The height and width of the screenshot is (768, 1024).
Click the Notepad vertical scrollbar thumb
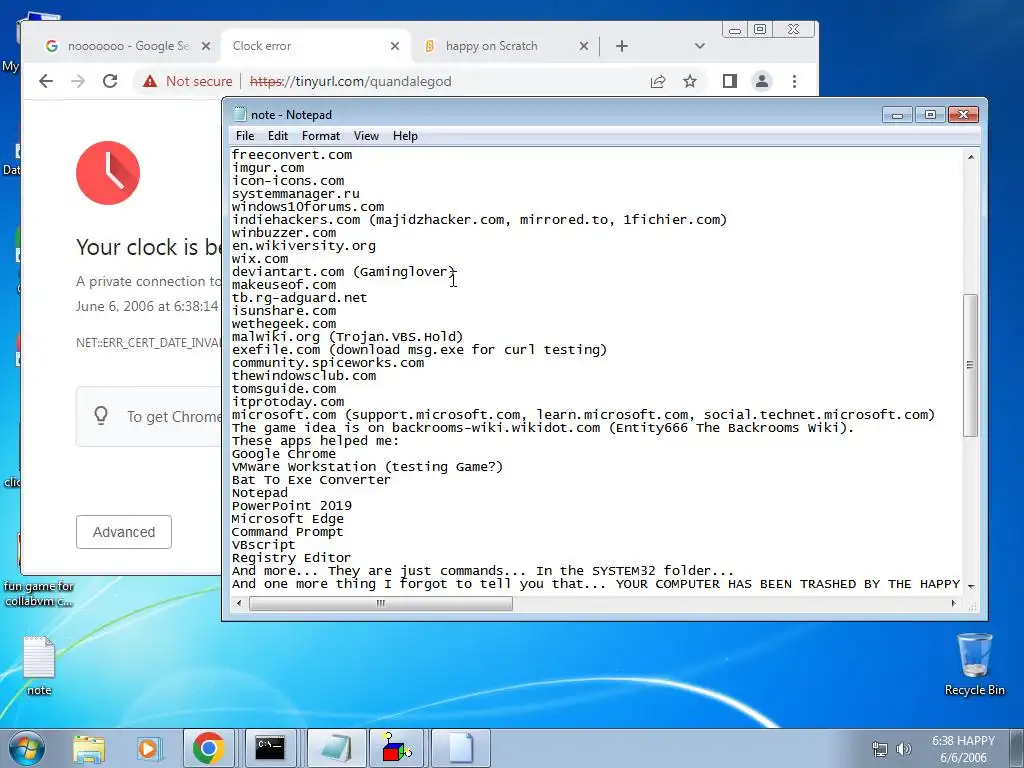971,364
